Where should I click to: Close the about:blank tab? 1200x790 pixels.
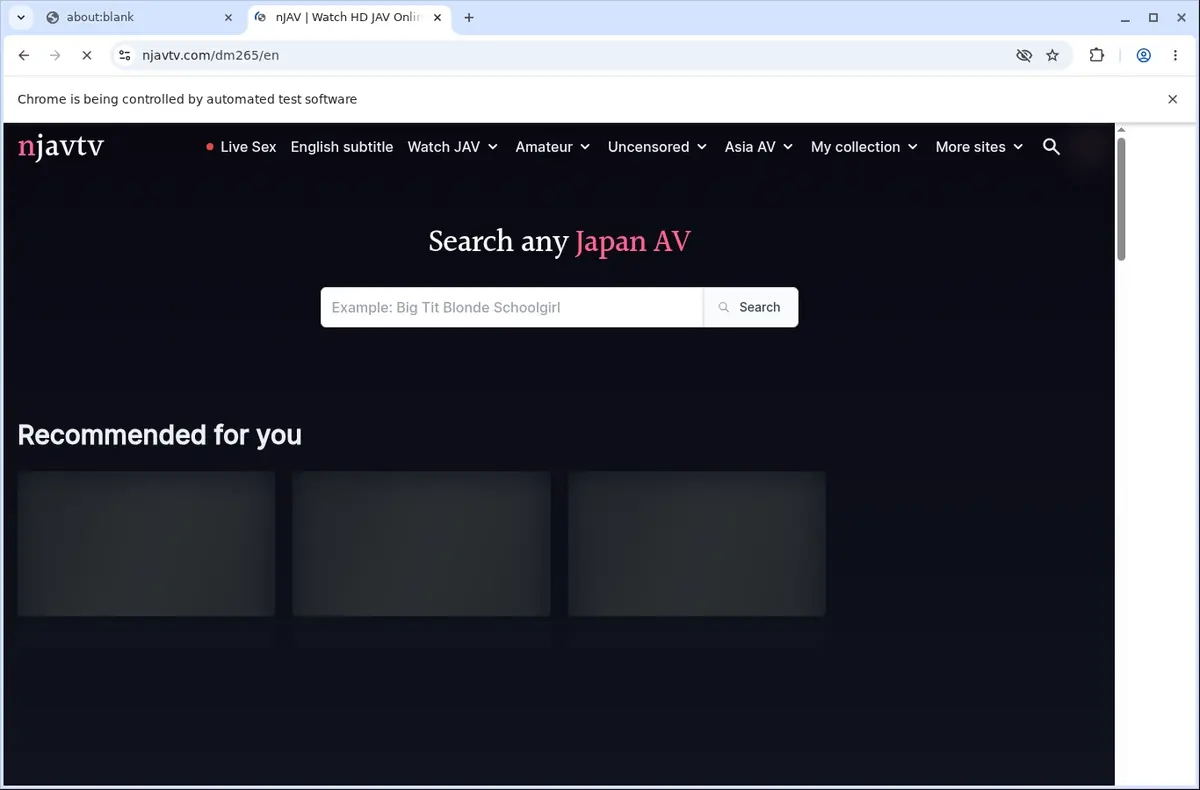pyautogui.click(x=228, y=17)
